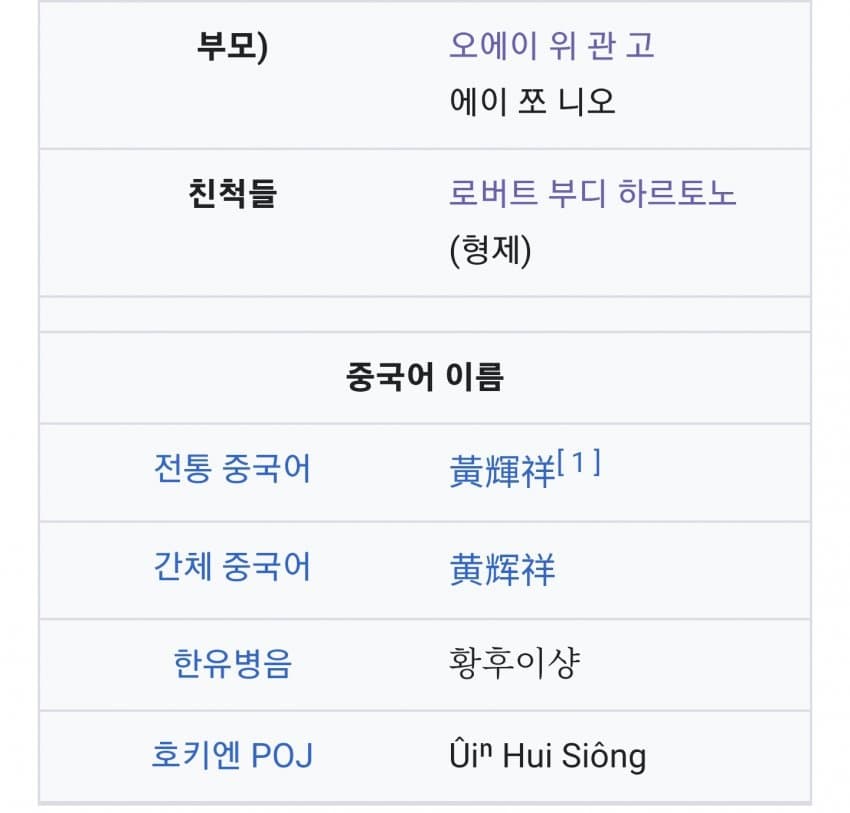
Task: Open the 한유병음 link
Action: [x=232, y=663]
